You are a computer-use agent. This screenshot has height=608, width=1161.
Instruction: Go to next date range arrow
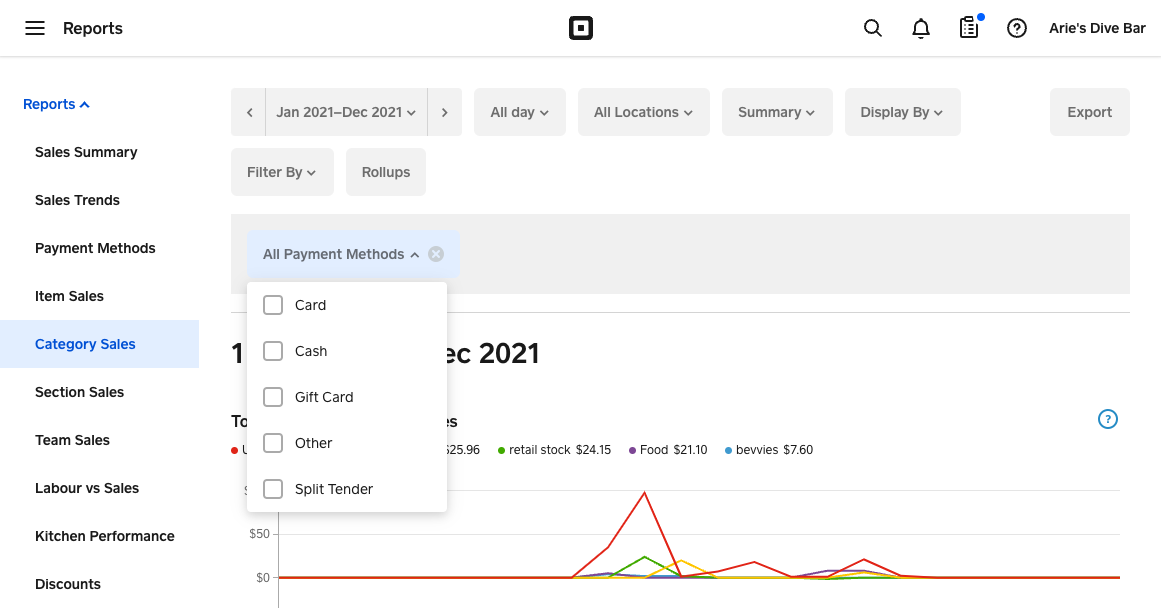click(x=445, y=112)
